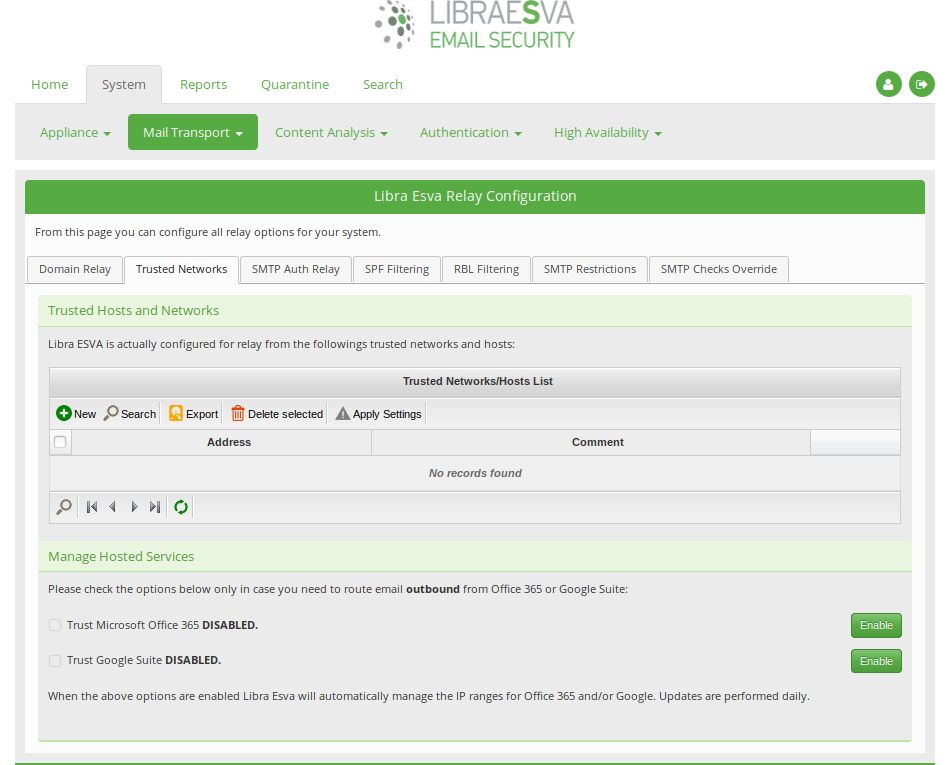Enable Trust Microsoft Office 365

coord(875,625)
